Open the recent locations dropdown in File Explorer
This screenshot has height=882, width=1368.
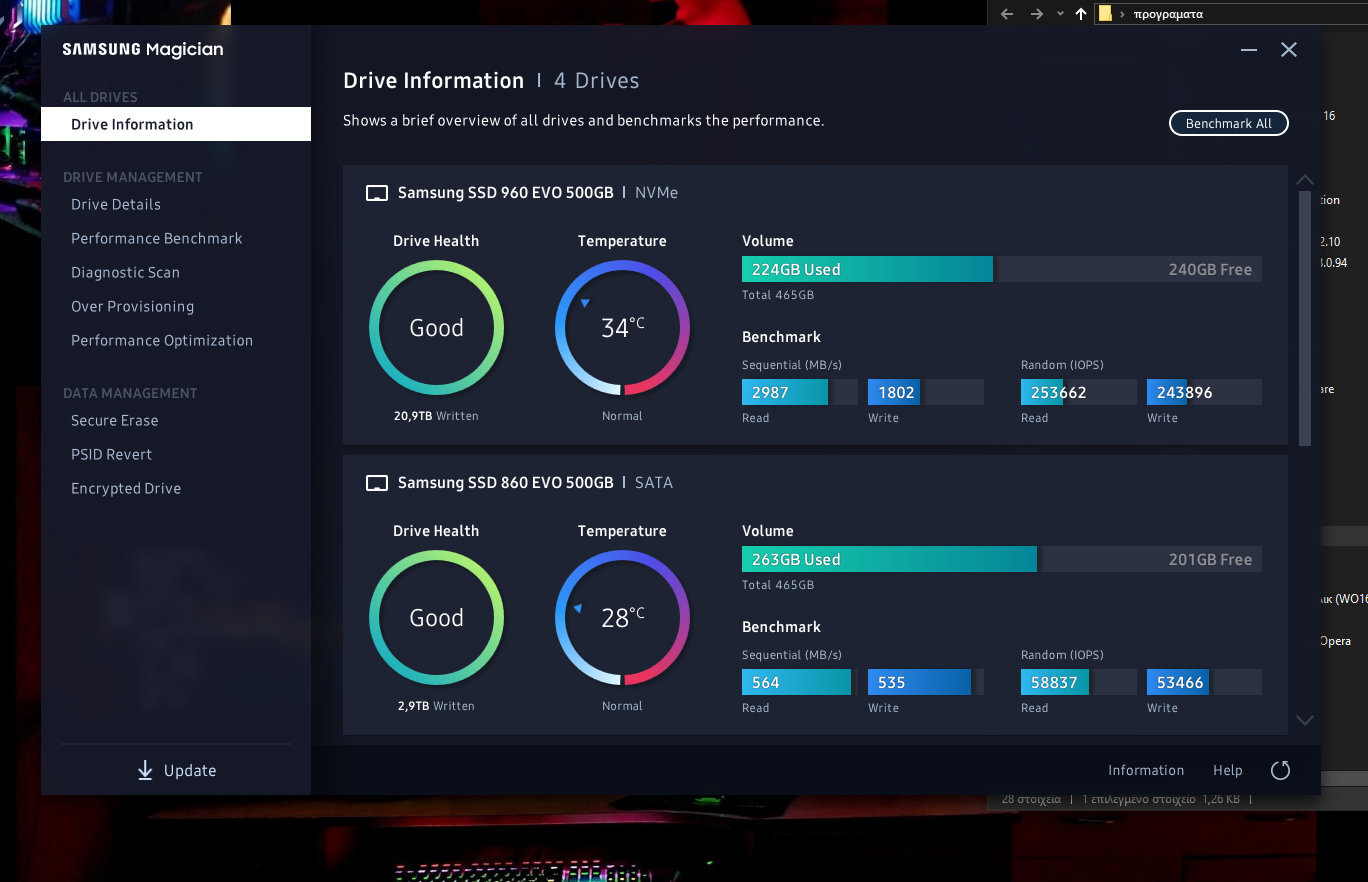click(1060, 14)
